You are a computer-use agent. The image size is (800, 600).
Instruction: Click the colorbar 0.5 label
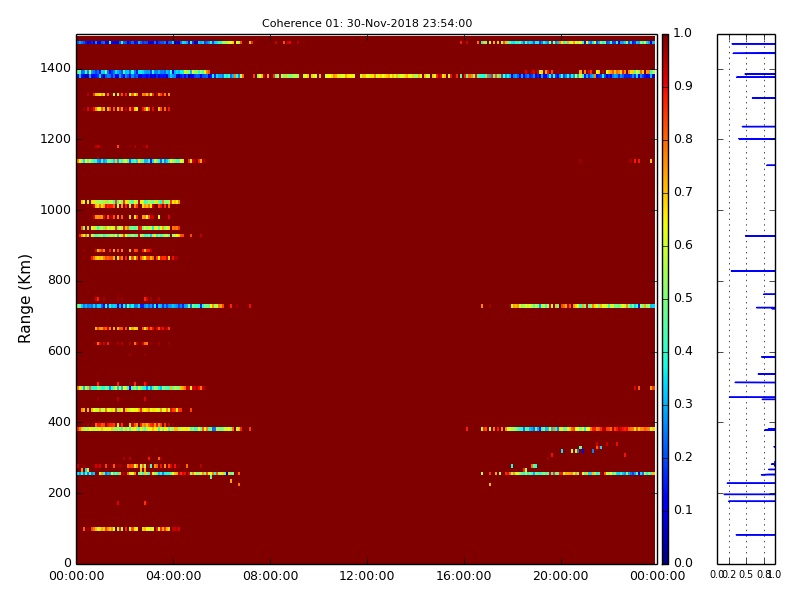[x=683, y=298]
